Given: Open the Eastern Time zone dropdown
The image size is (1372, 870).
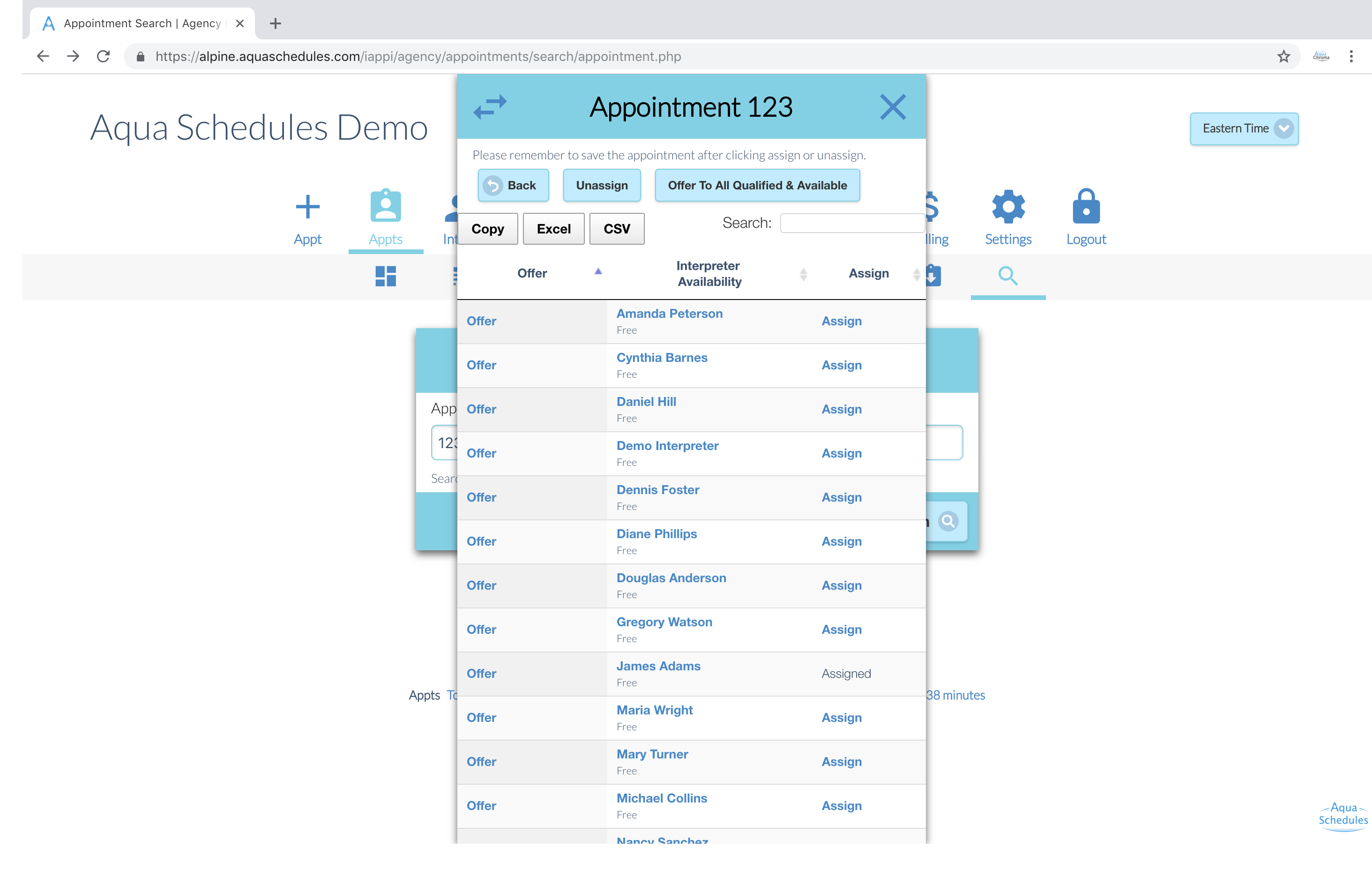Looking at the screenshot, I should point(1244,129).
